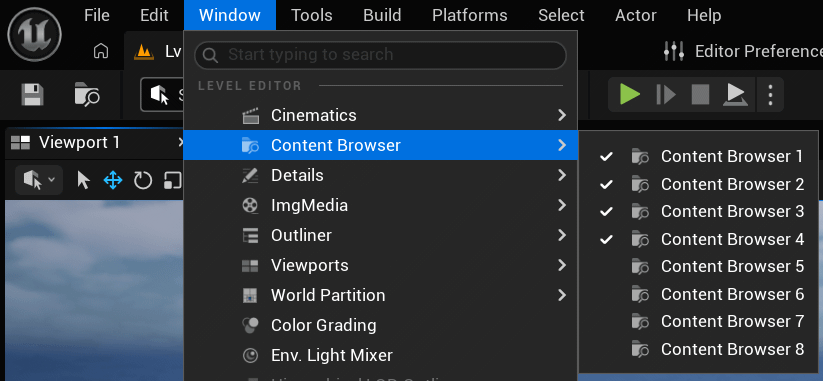This screenshot has width=823, height=381.
Task: Open play options three-dot menu
Action: [770, 95]
